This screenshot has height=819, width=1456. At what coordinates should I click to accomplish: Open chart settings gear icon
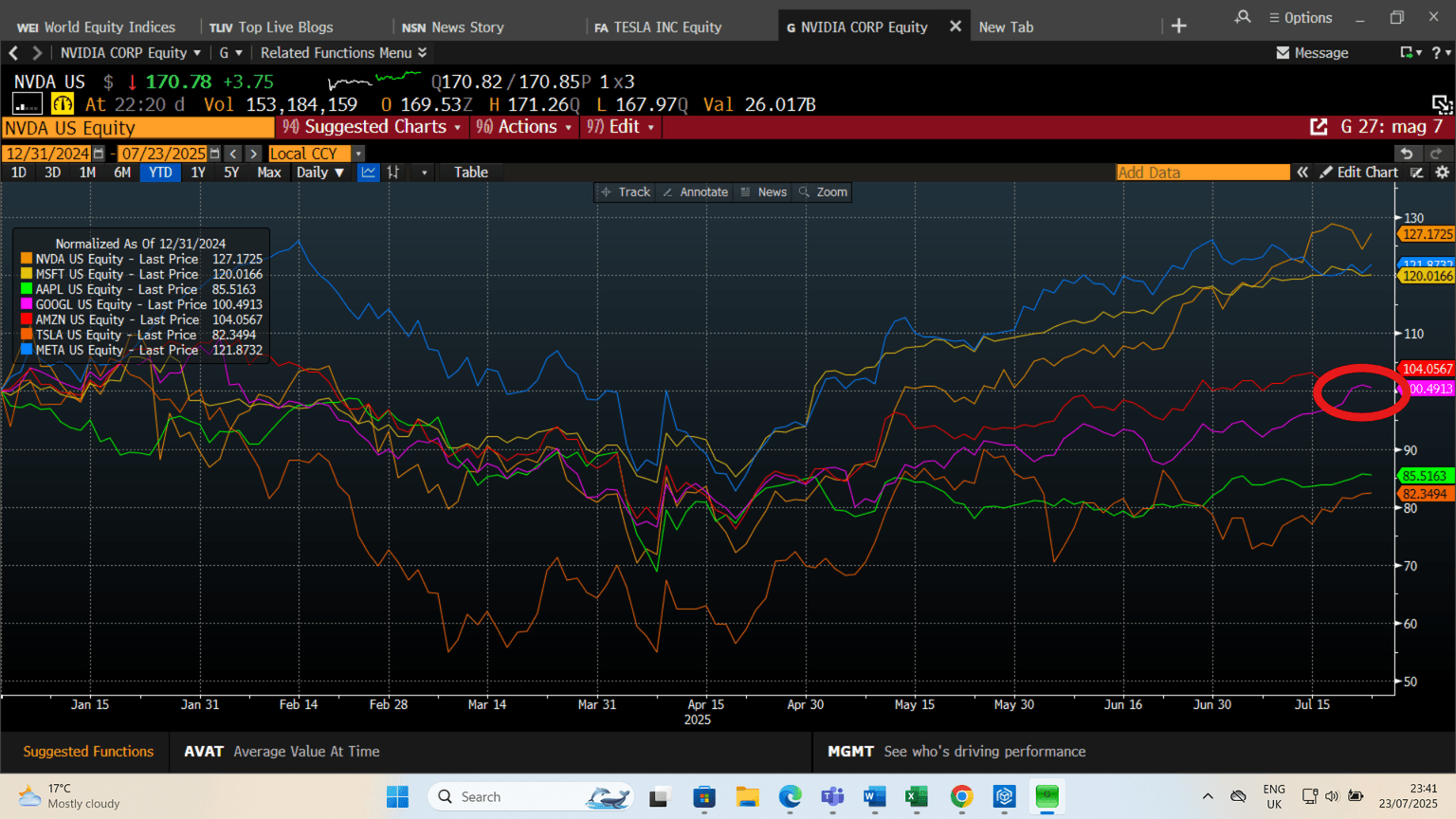[x=1442, y=173]
